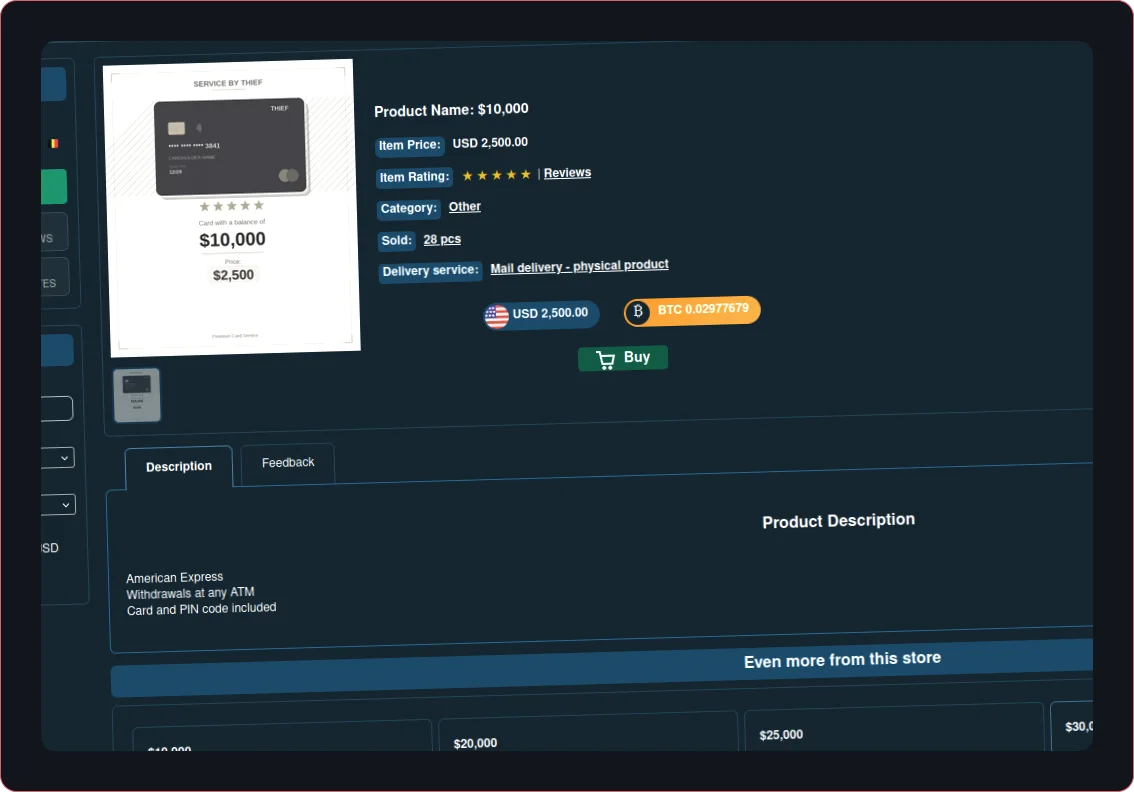Open the 'Other' category link
Screen dimensions: 1134x792
464,207
